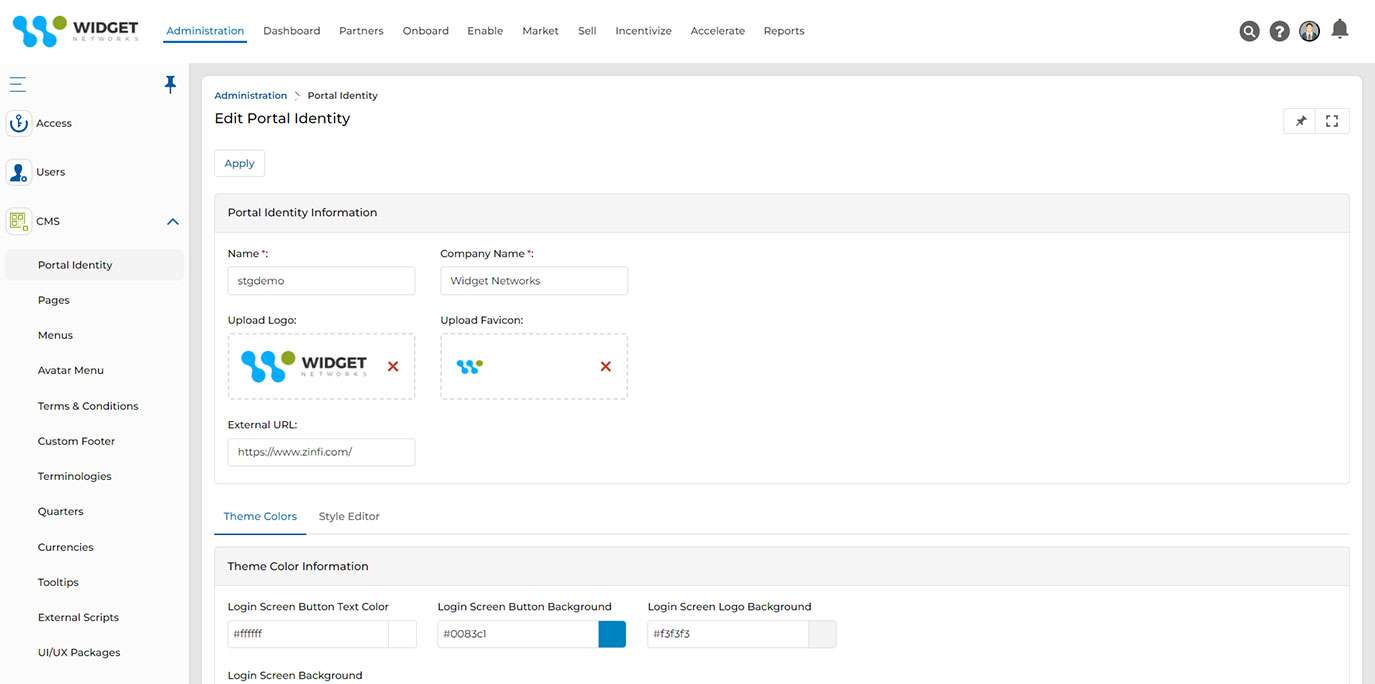Select the Access icon in sidebar

coord(18,122)
